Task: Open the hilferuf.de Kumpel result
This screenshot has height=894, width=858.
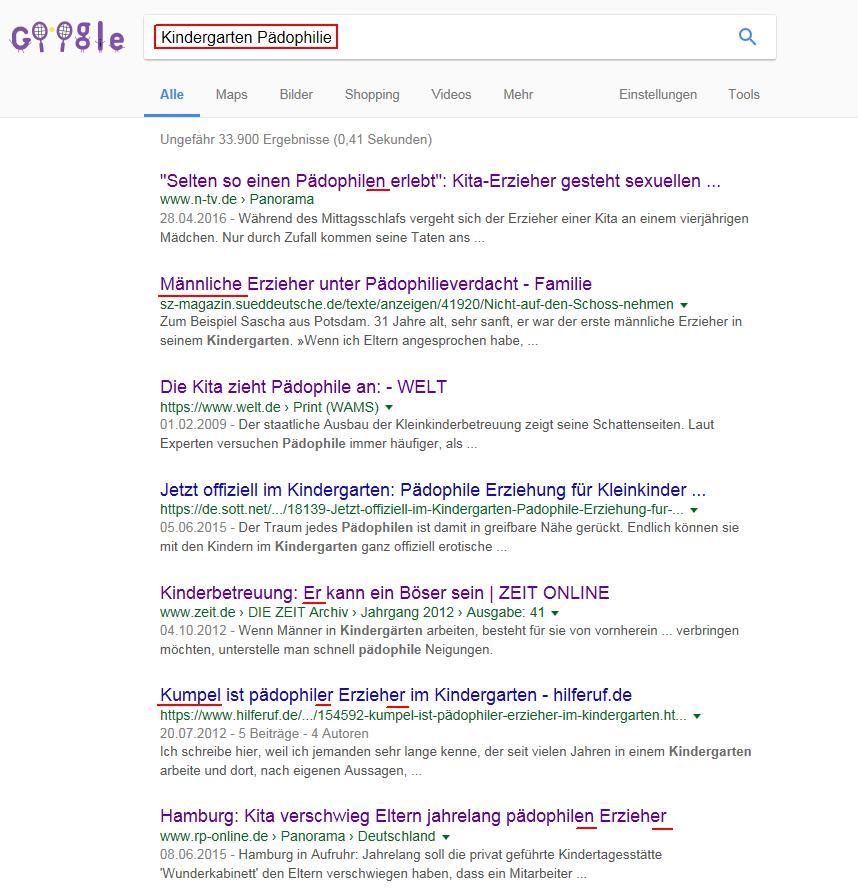Action: (x=396, y=695)
